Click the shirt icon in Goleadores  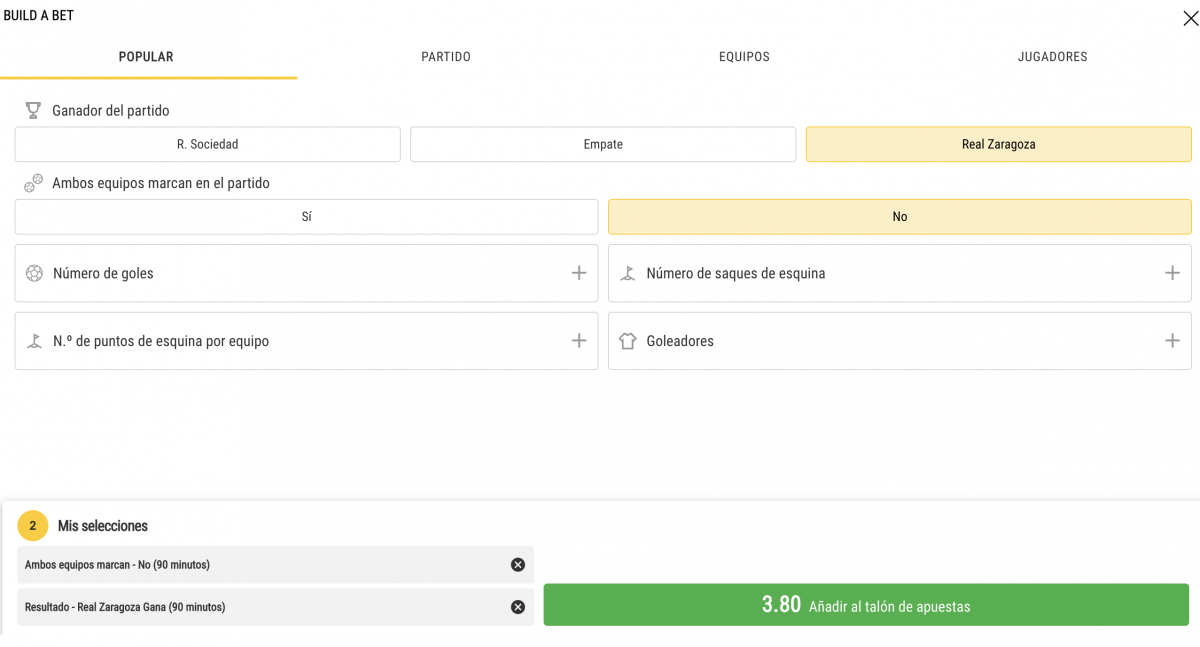point(627,341)
